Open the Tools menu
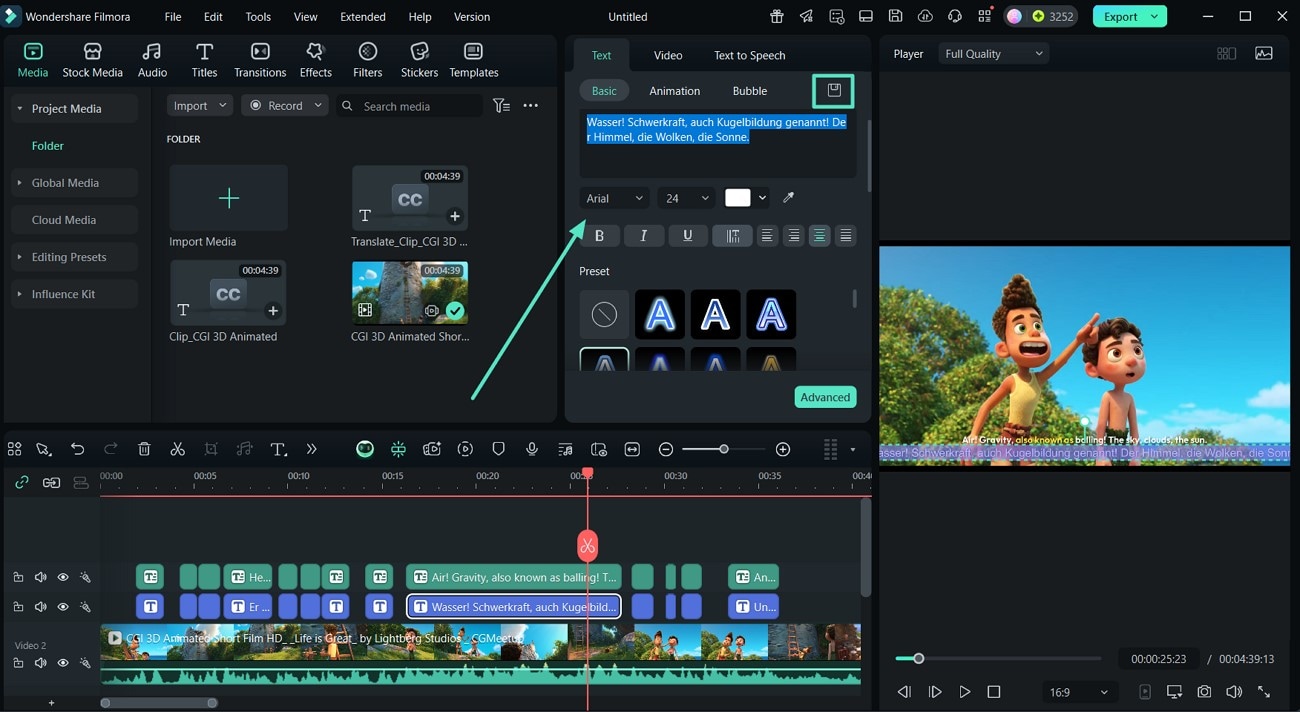 (258, 17)
